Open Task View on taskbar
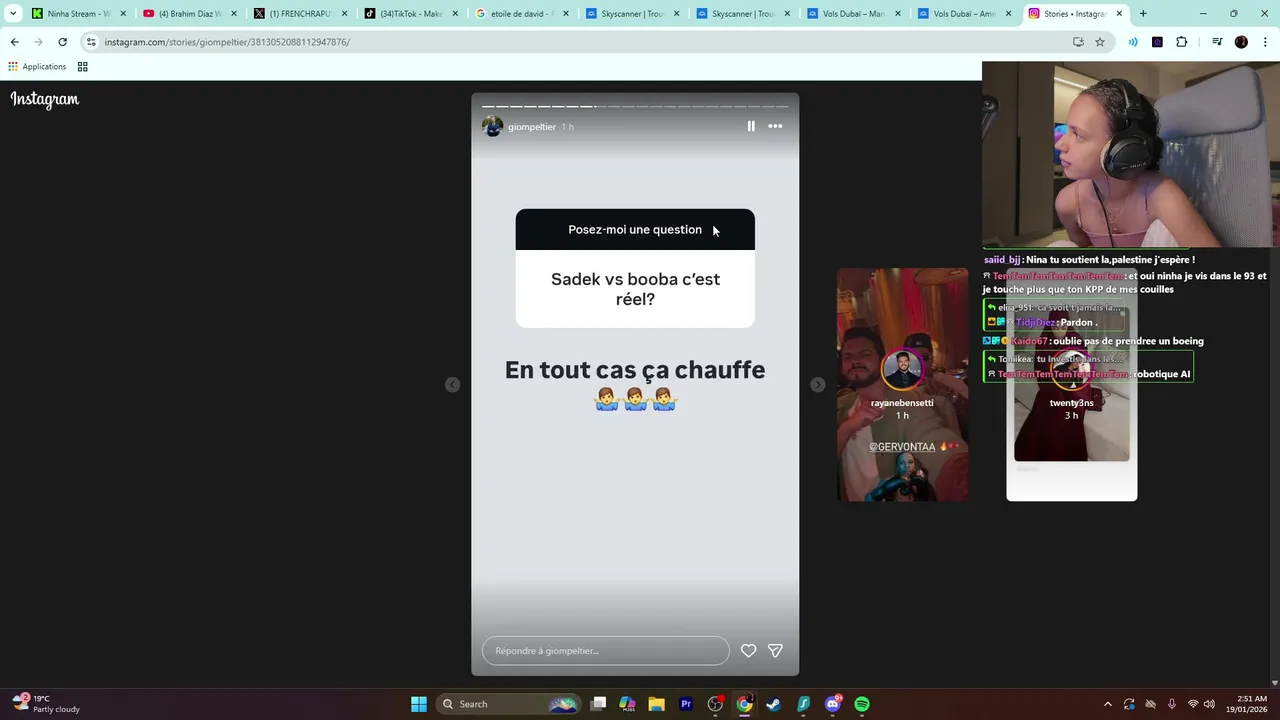Viewport: 1280px width, 720px height. [598, 704]
